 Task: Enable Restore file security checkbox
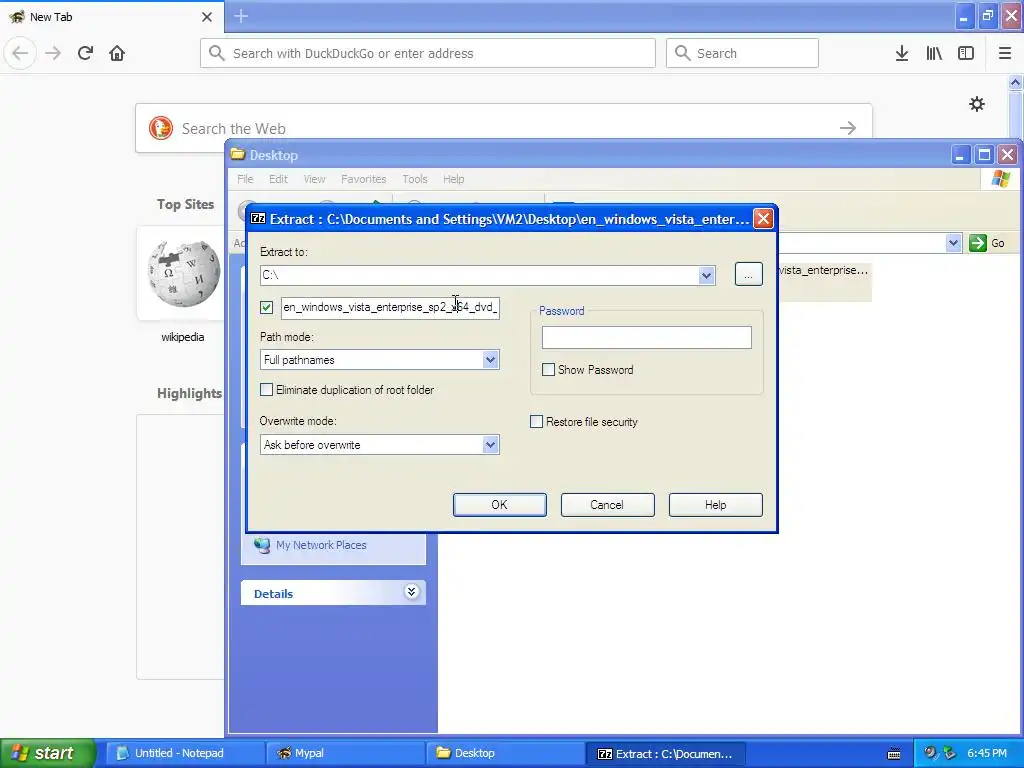pyautogui.click(x=536, y=422)
